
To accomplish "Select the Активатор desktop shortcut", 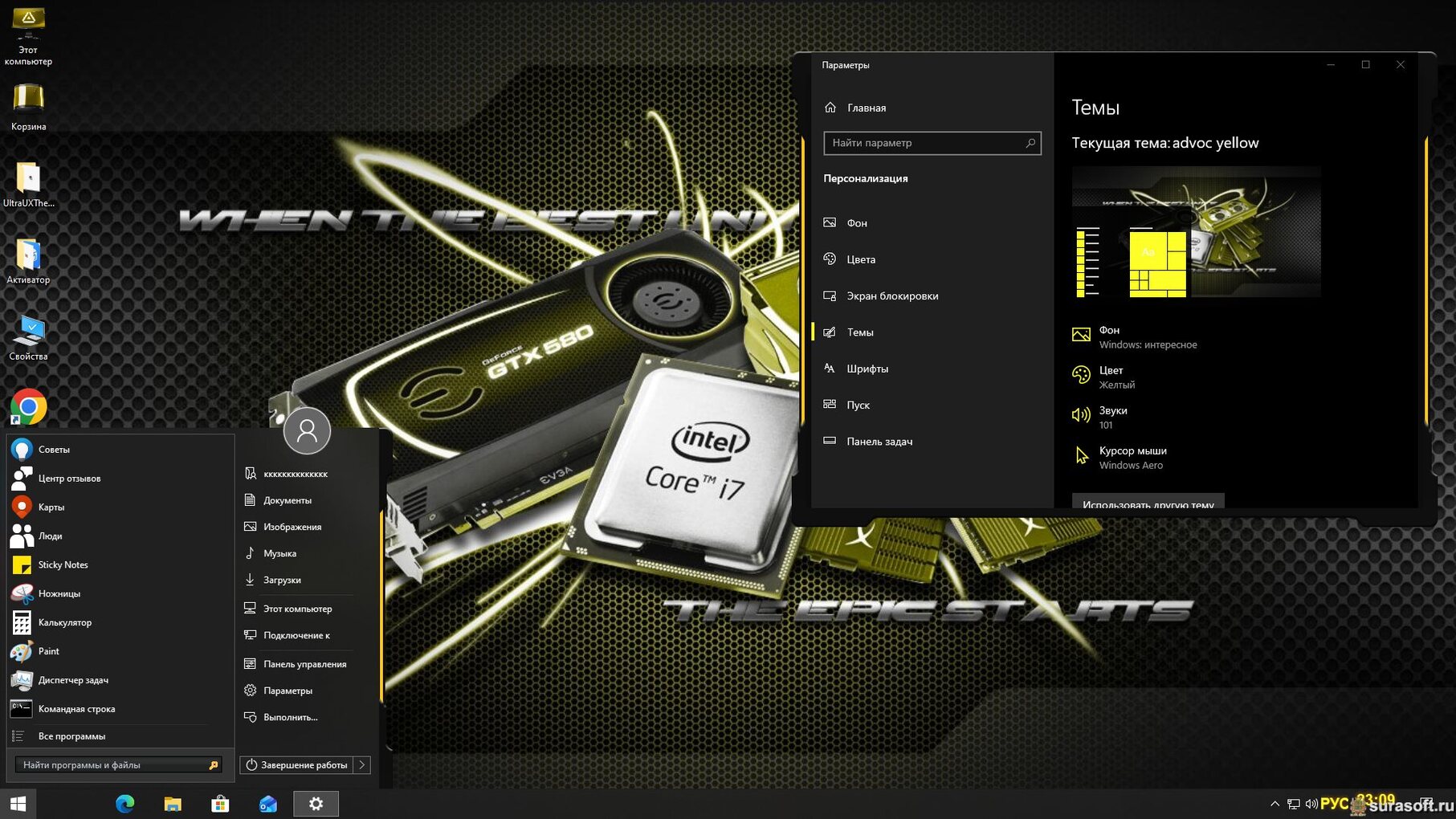I will pos(28,261).
